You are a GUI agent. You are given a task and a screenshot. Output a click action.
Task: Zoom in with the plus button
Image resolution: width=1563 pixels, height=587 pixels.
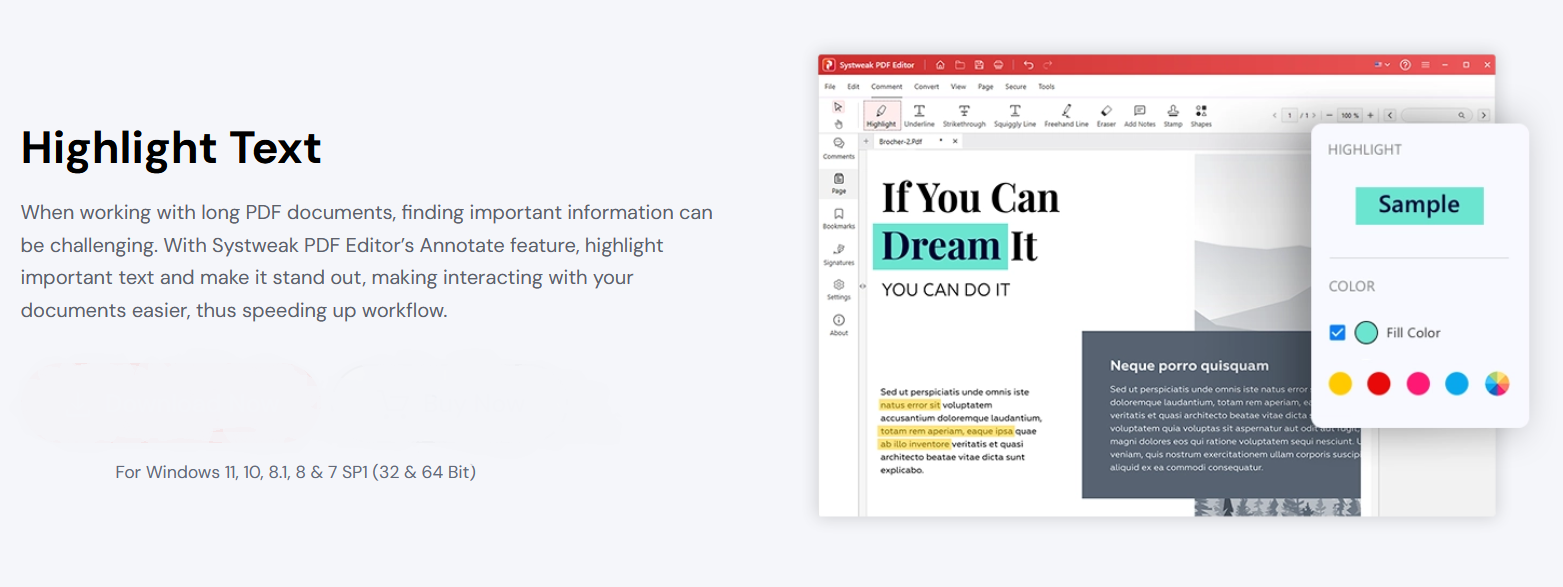(1370, 115)
